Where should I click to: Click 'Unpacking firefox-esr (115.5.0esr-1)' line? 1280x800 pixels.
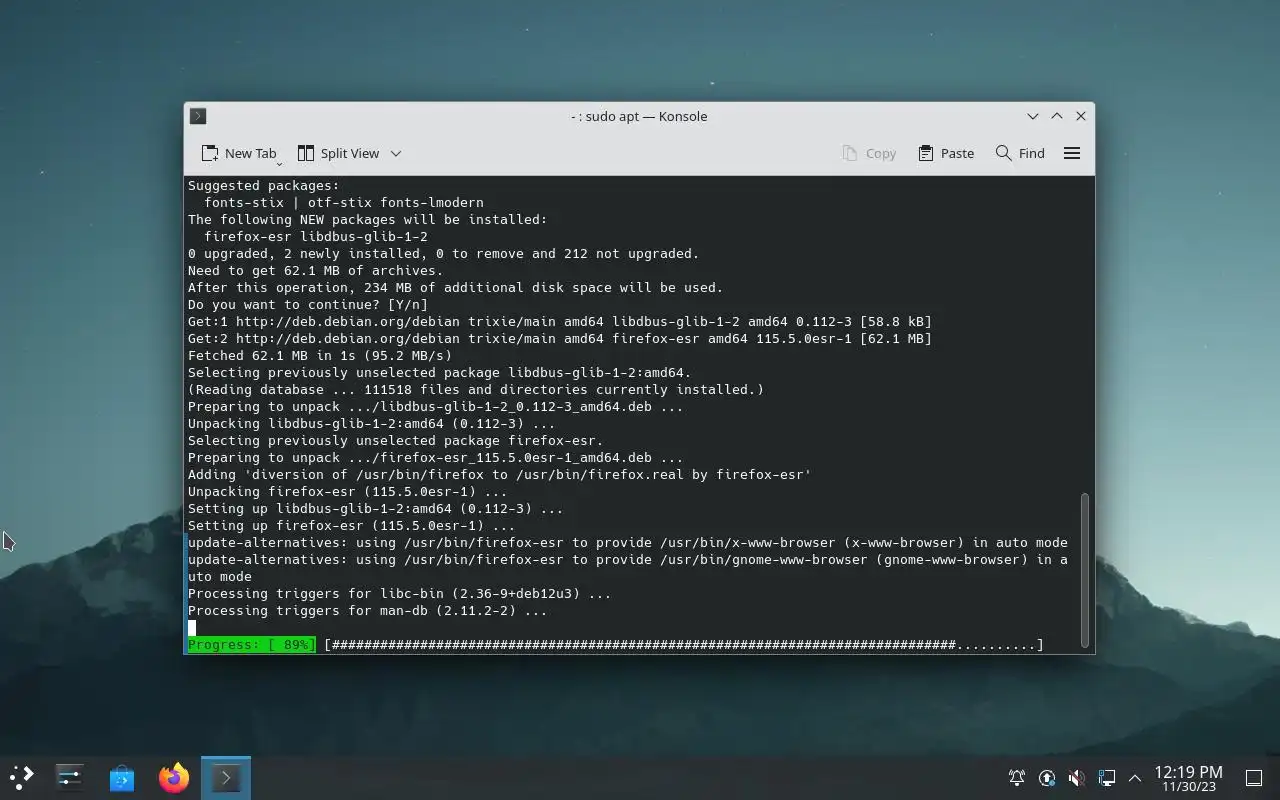pos(348,491)
